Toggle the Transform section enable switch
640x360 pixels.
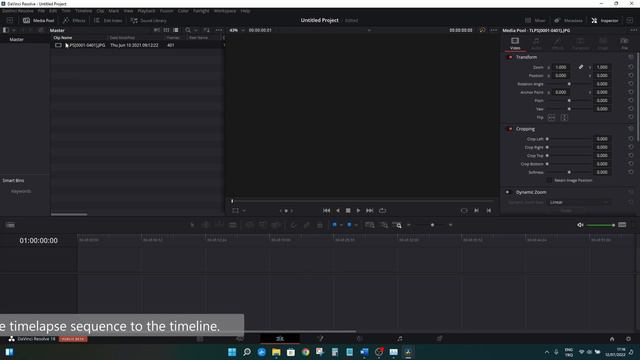coord(510,57)
